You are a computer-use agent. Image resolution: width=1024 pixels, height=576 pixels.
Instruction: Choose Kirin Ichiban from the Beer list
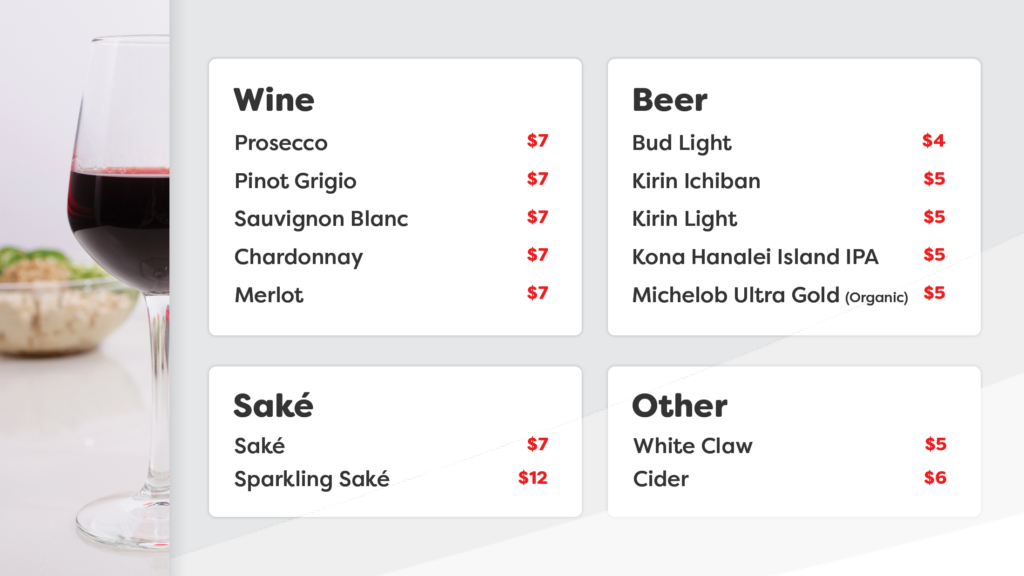[696, 181]
